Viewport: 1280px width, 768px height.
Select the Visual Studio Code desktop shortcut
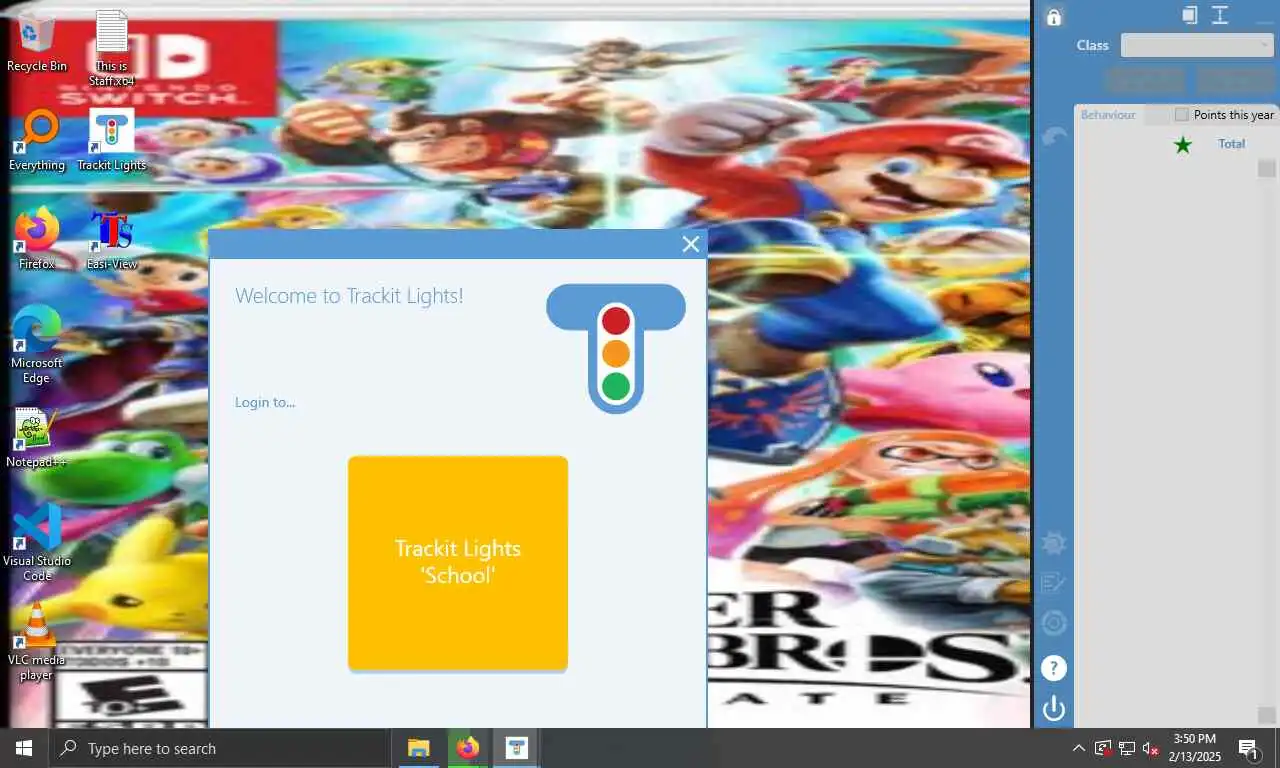[x=37, y=543]
